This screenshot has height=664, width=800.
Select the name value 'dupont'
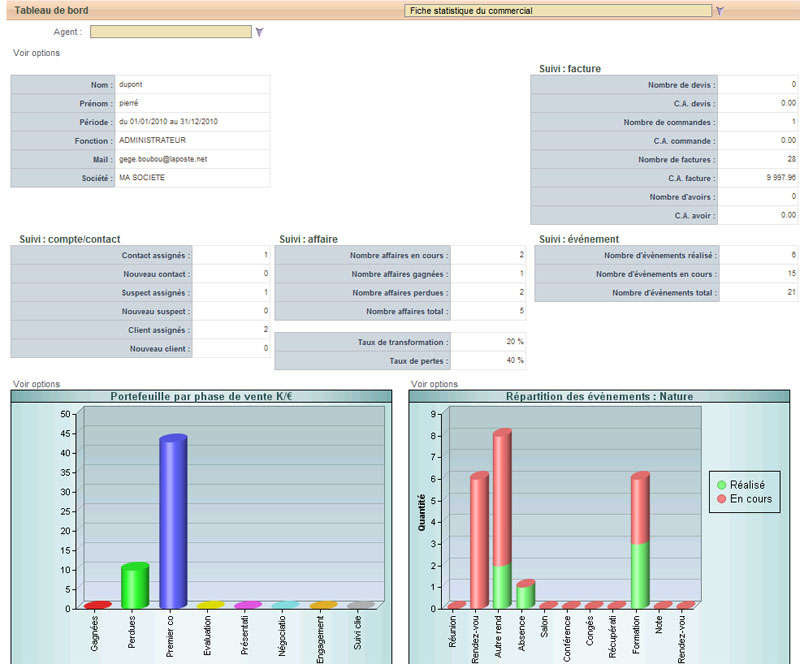(x=131, y=84)
